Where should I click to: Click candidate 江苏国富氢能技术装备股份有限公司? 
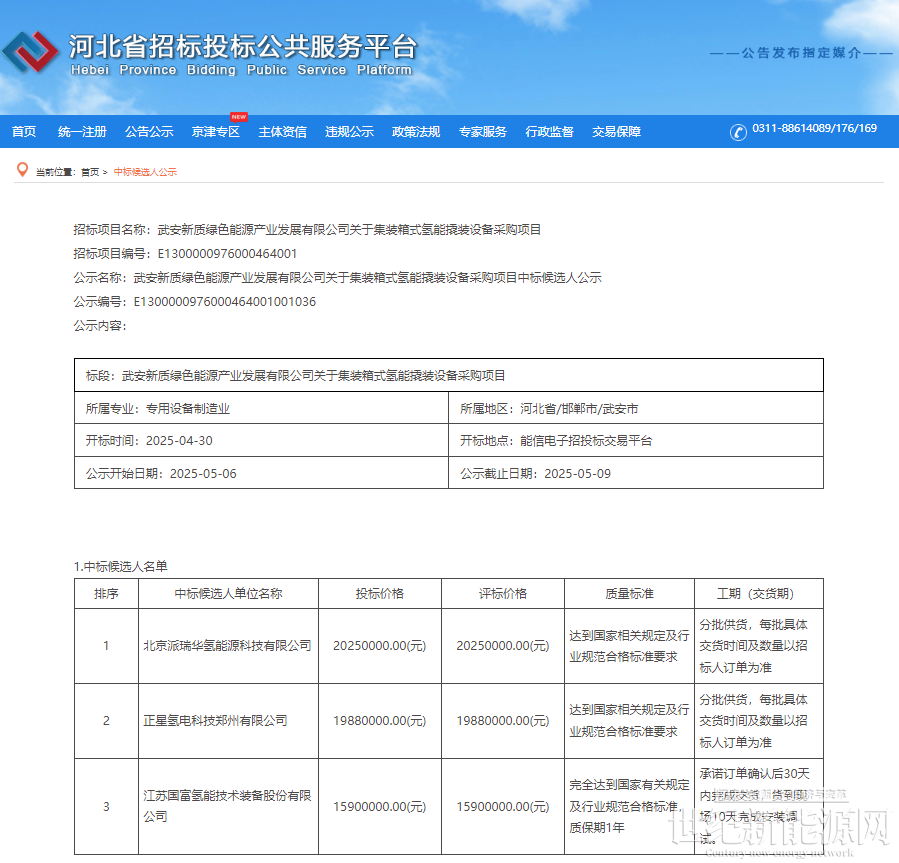pos(227,806)
